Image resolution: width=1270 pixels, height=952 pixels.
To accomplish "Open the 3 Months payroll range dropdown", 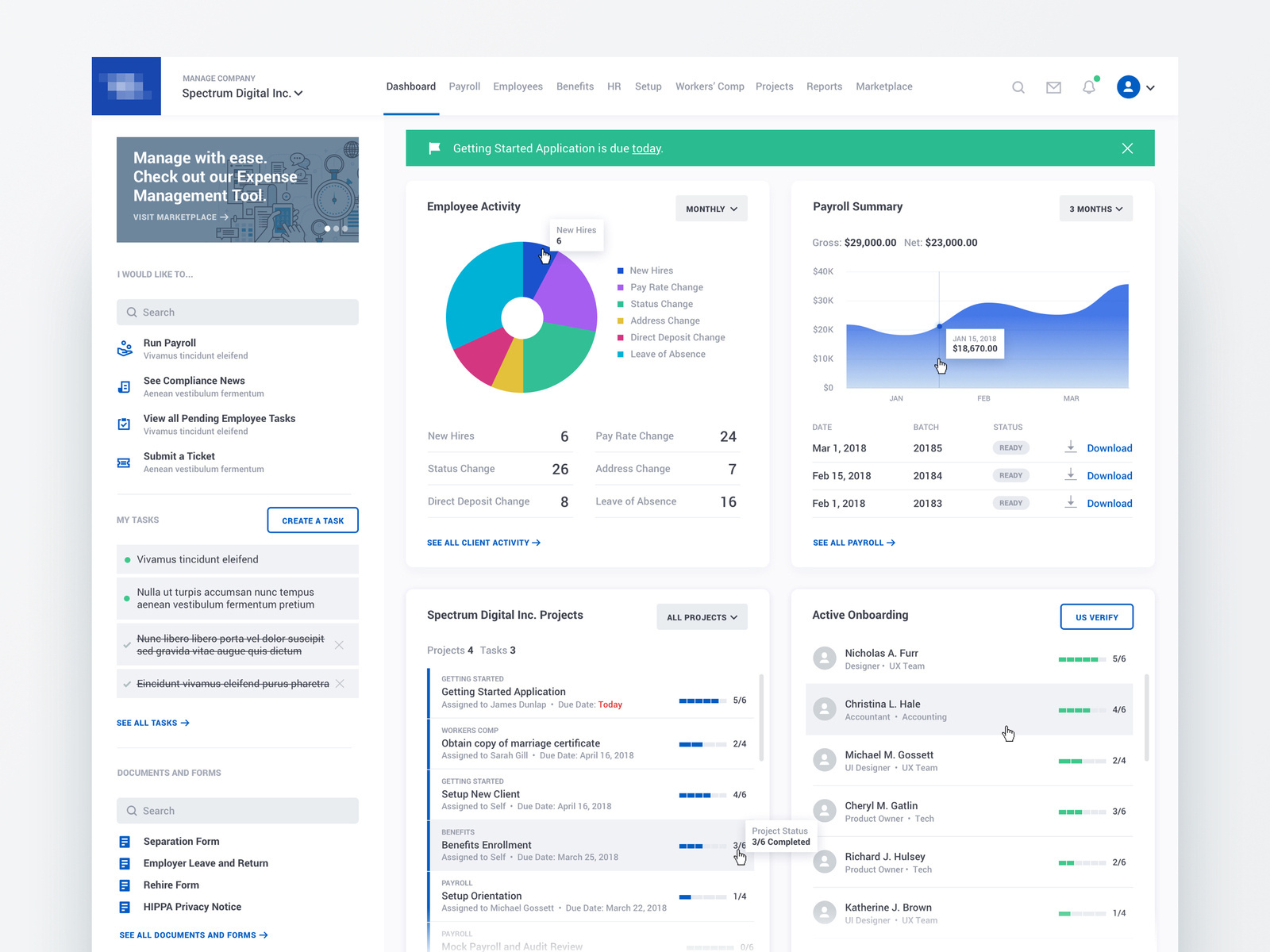I will 1095,209.
